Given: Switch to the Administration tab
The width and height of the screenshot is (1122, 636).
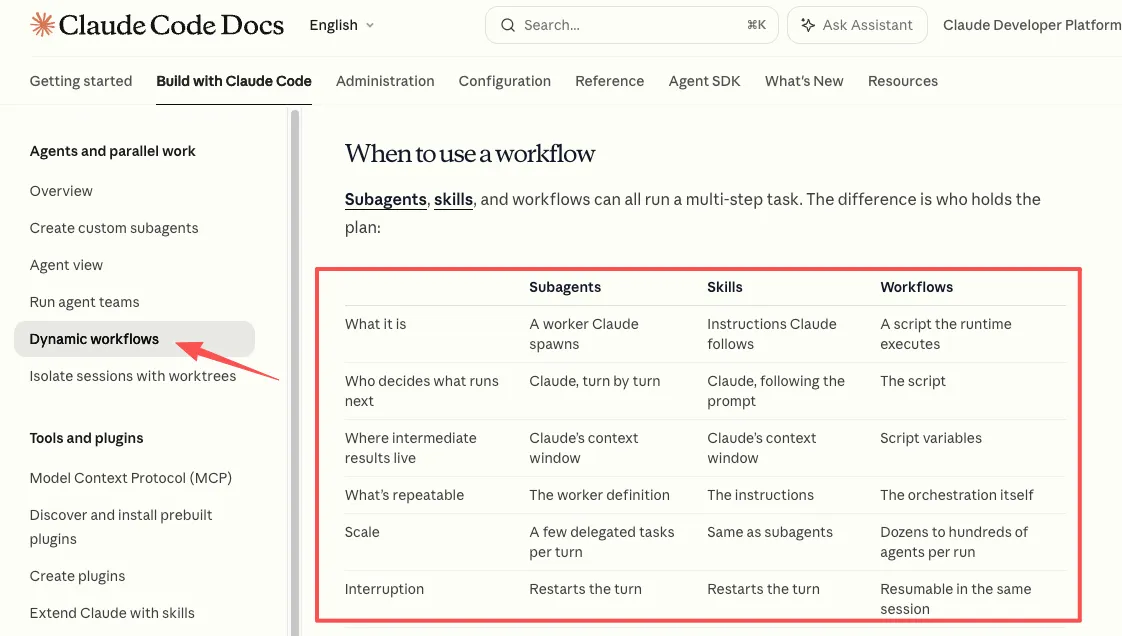Looking at the screenshot, I should pyautogui.click(x=385, y=81).
